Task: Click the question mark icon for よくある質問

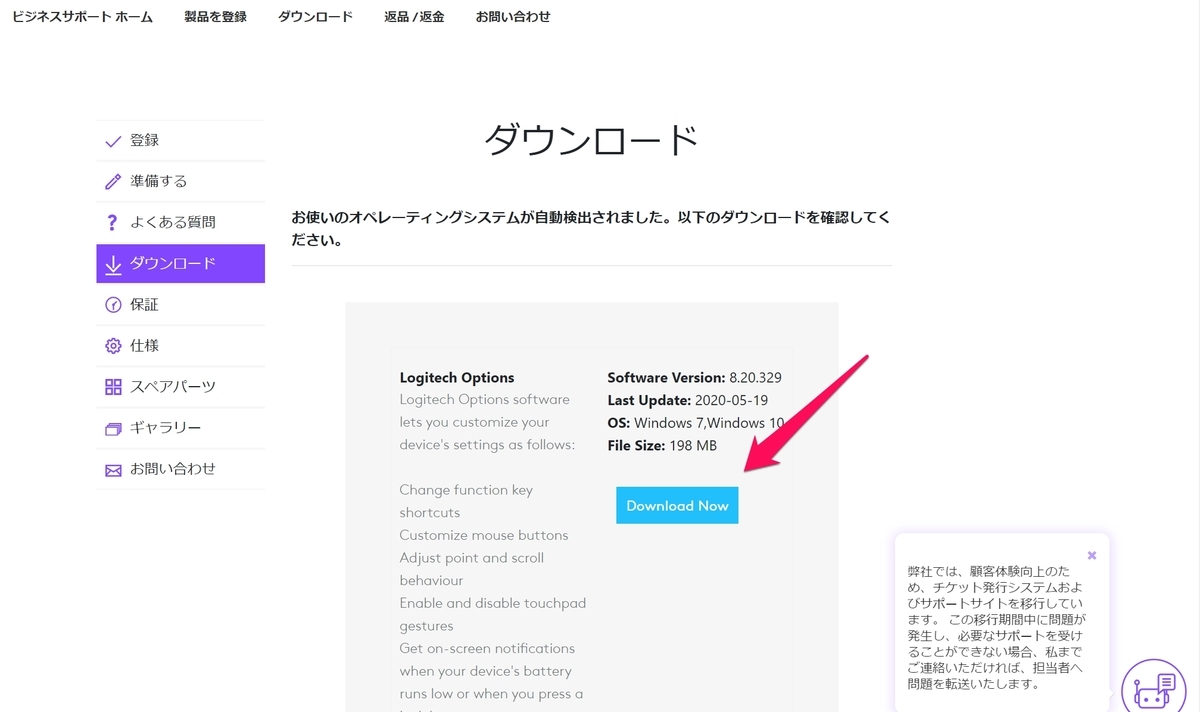Action: pyautogui.click(x=113, y=223)
